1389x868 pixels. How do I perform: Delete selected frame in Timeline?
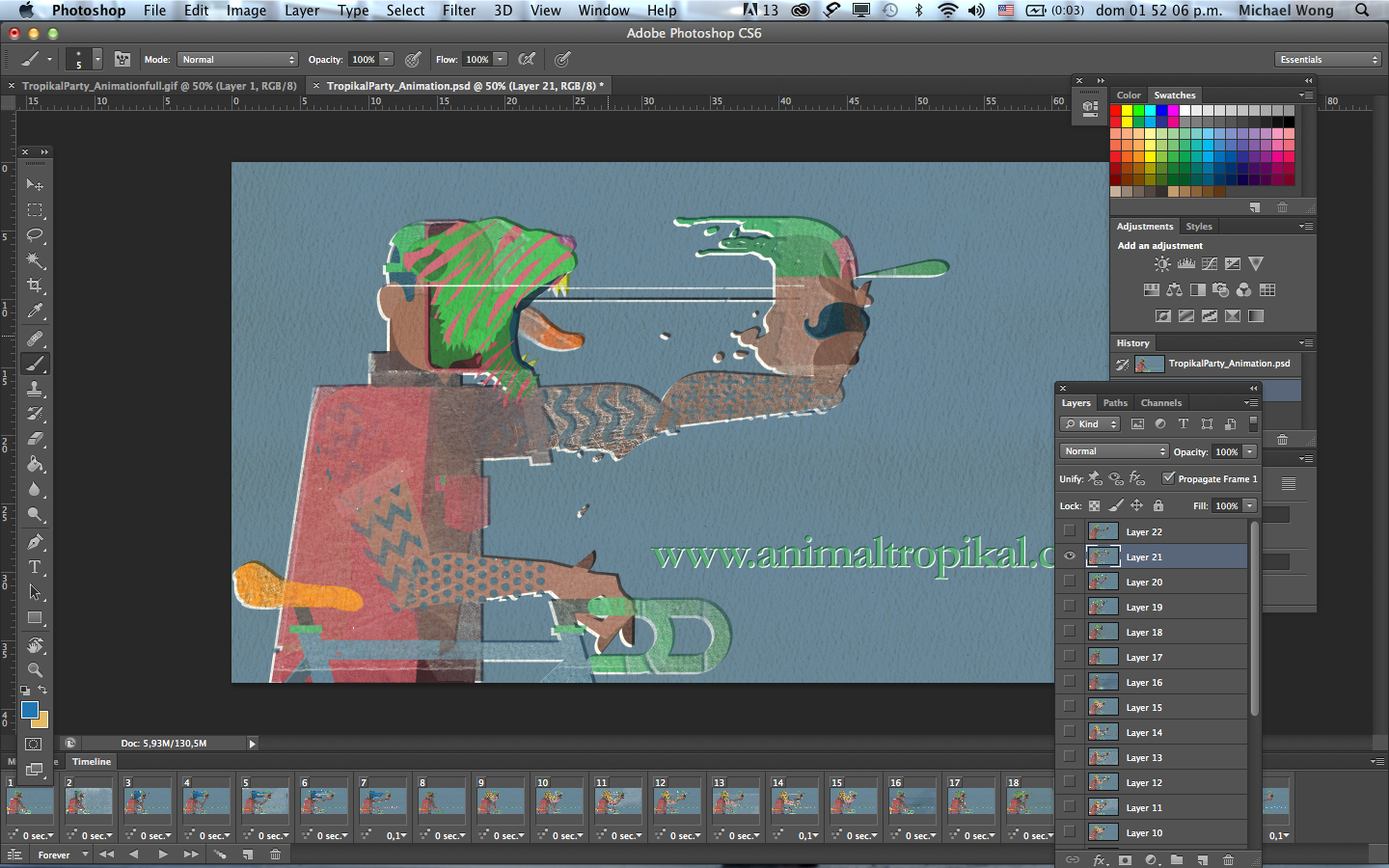275,854
